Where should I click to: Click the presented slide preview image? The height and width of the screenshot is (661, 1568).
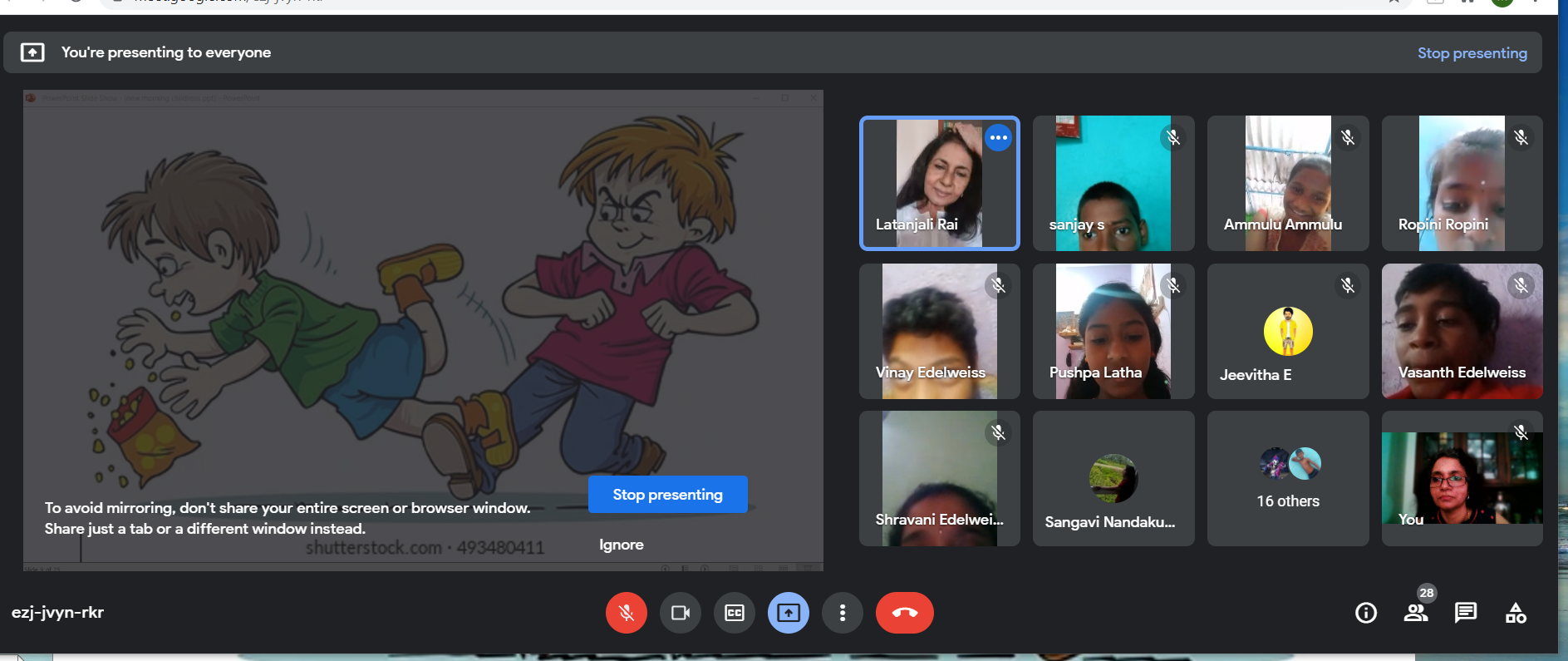click(423, 330)
